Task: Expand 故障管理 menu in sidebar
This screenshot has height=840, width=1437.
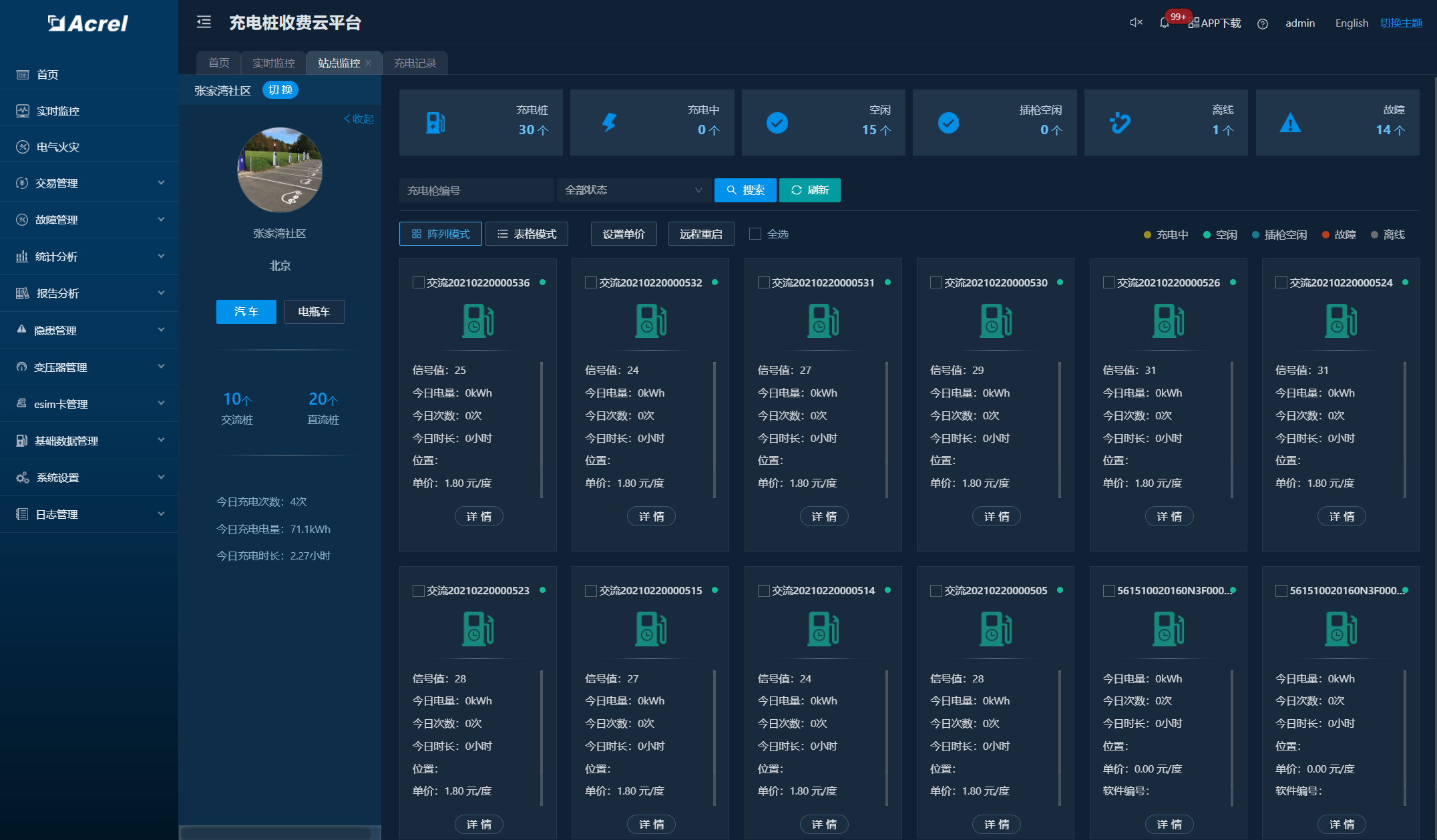Action: [x=87, y=219]
